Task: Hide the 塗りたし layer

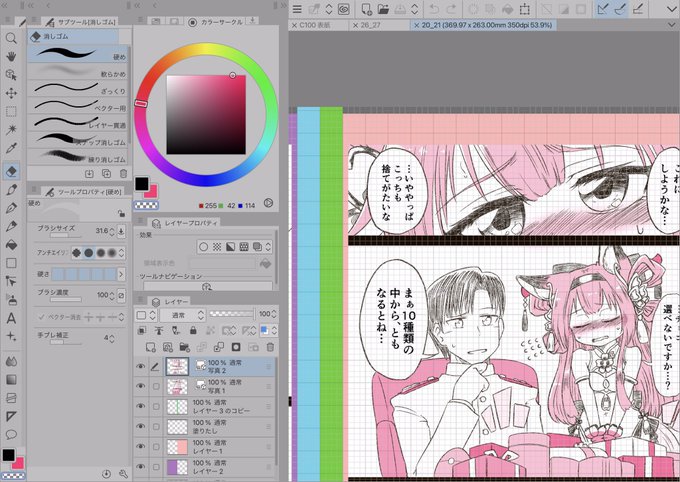Action: click(x=141, y=426)
